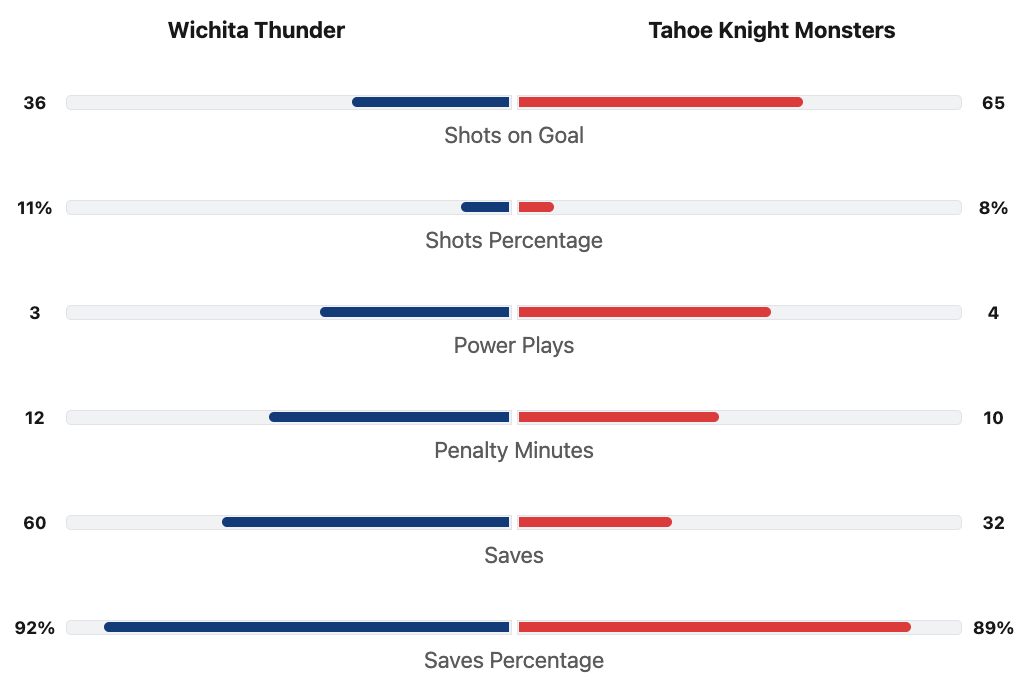The image size is (1031, 677).
Task: Click the blue Saves Percentage bar
Action: click(307, 627)
